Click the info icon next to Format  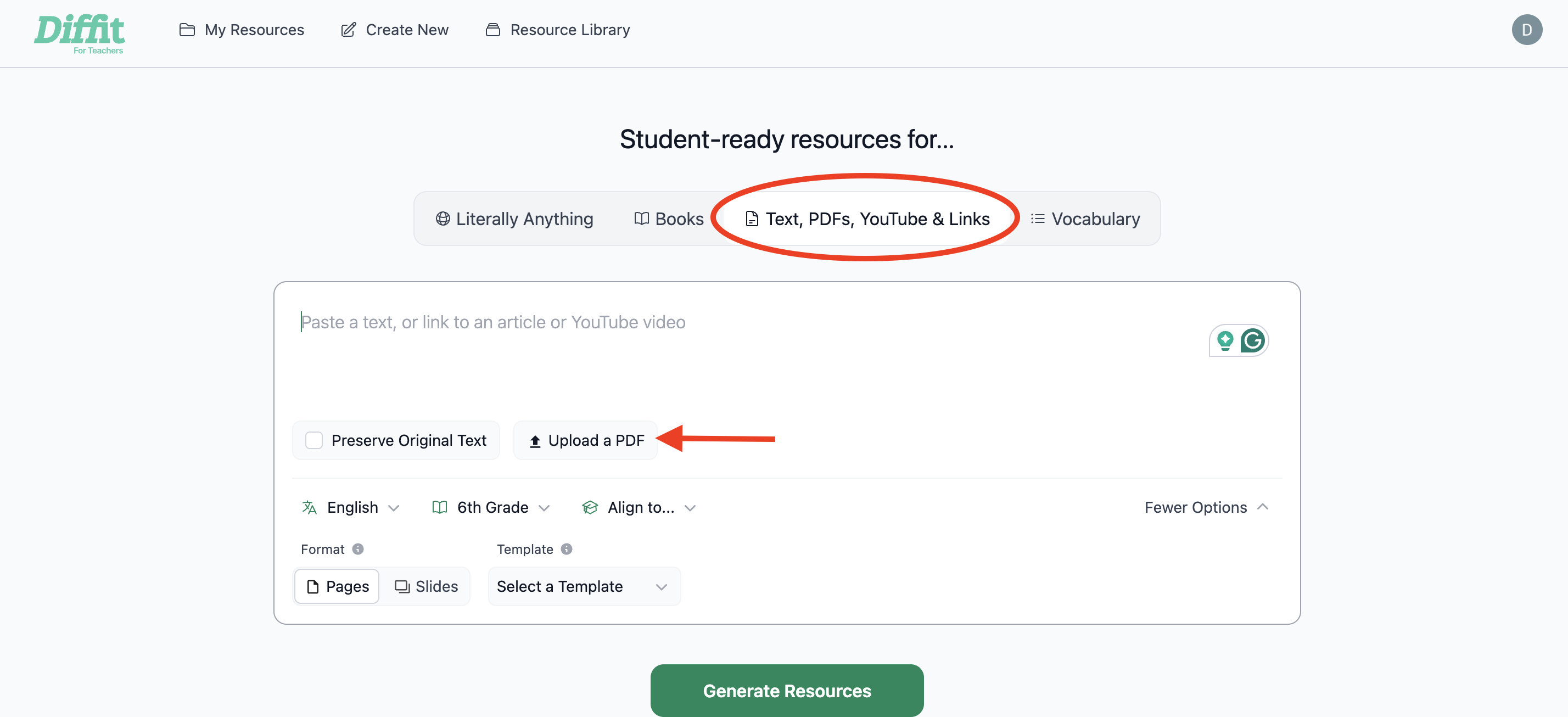(358, 549)
